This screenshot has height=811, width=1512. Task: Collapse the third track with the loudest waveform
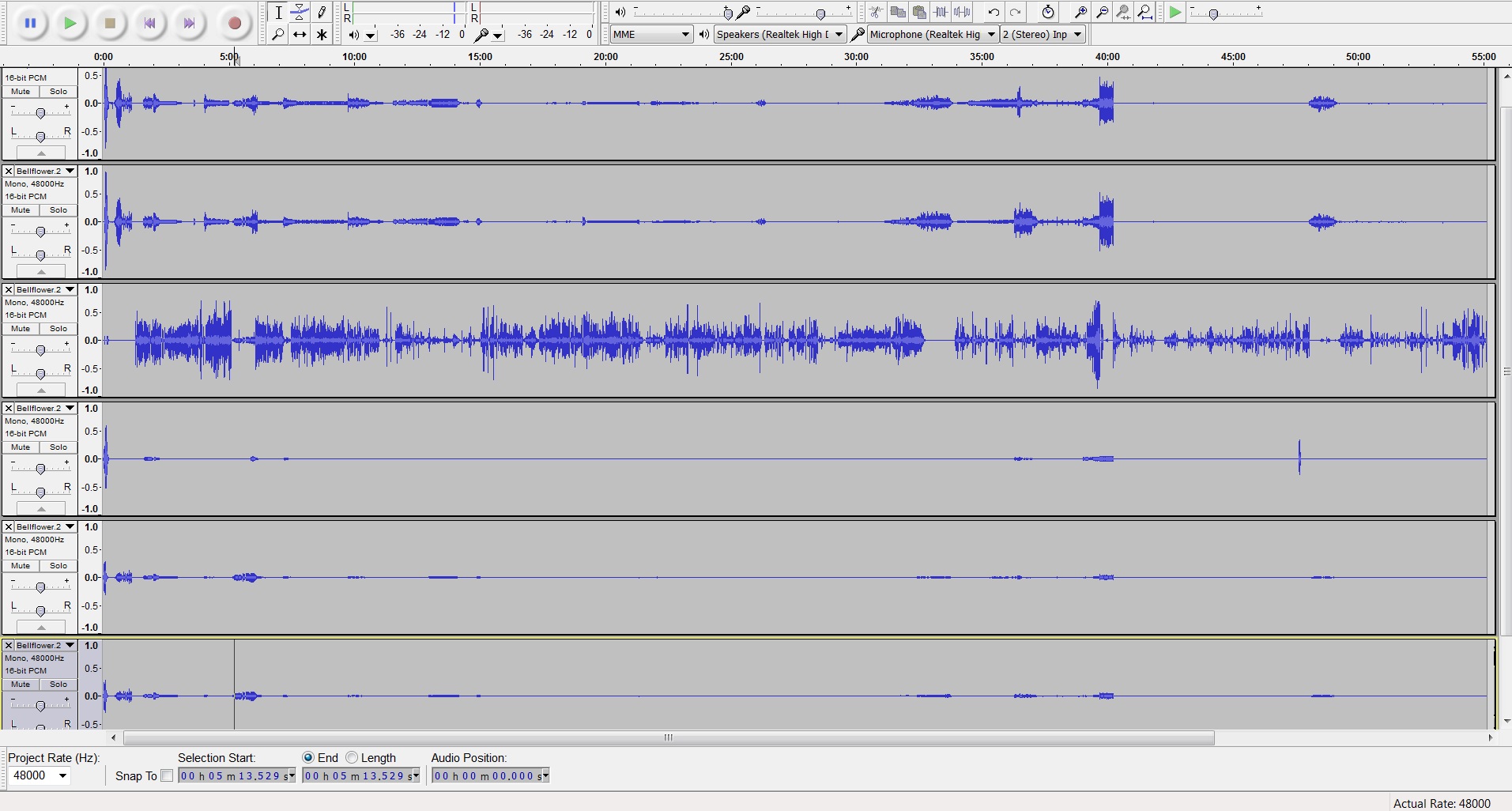pos(41,390)
